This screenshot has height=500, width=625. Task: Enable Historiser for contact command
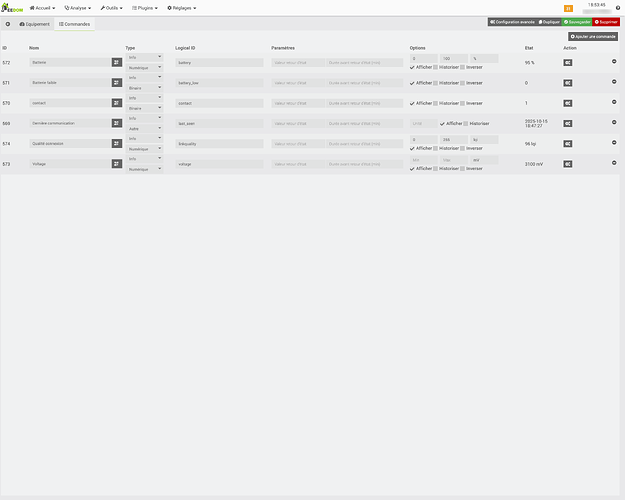coord(435,103)
